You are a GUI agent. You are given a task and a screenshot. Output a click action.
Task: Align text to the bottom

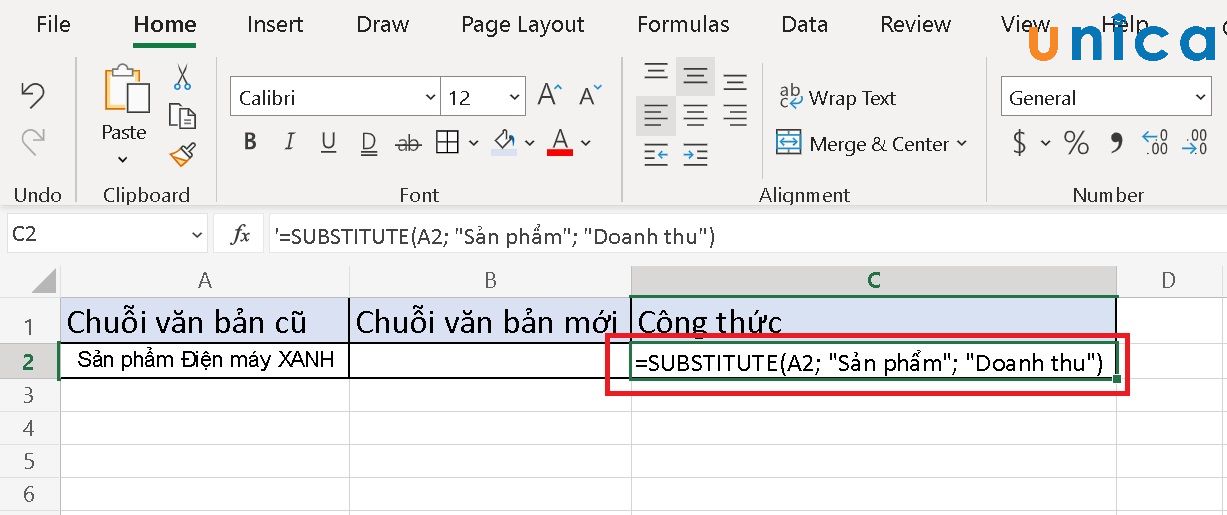[735, 81]
